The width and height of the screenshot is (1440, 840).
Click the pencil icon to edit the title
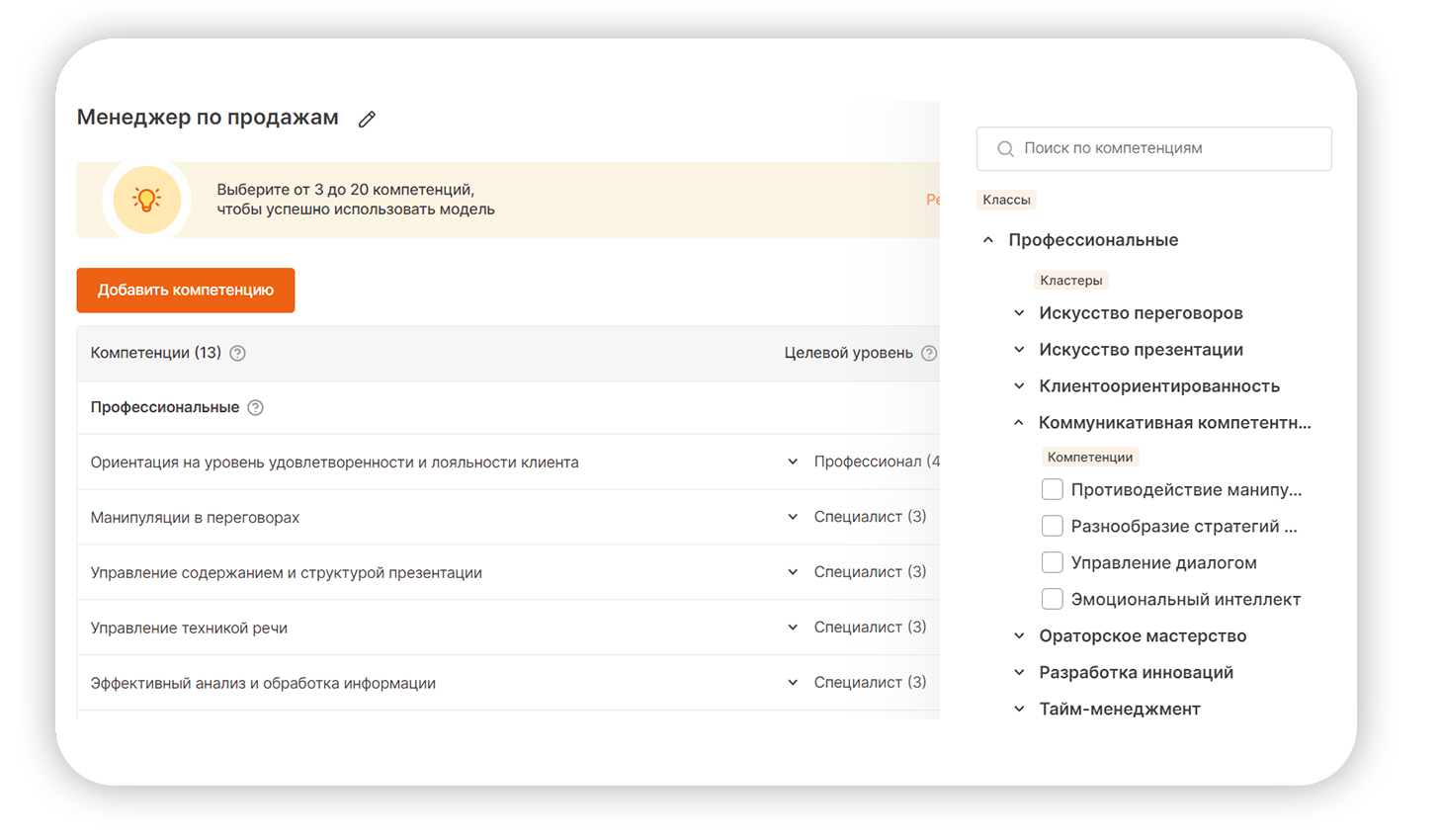click(x=367, y=120)
